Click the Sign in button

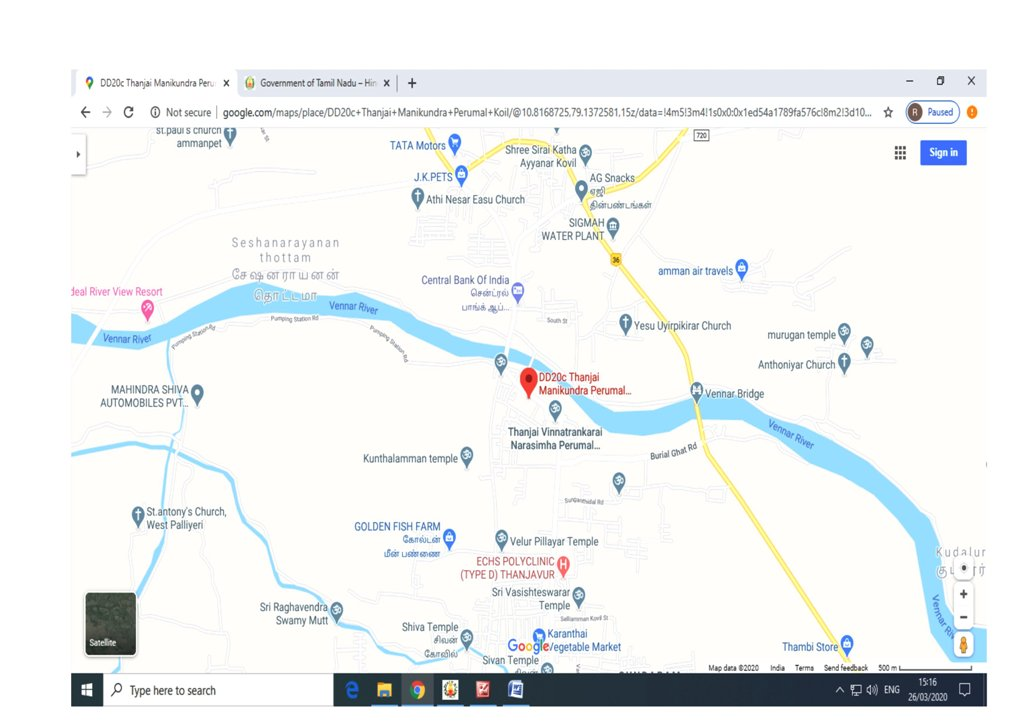click(x=943, y=152)
